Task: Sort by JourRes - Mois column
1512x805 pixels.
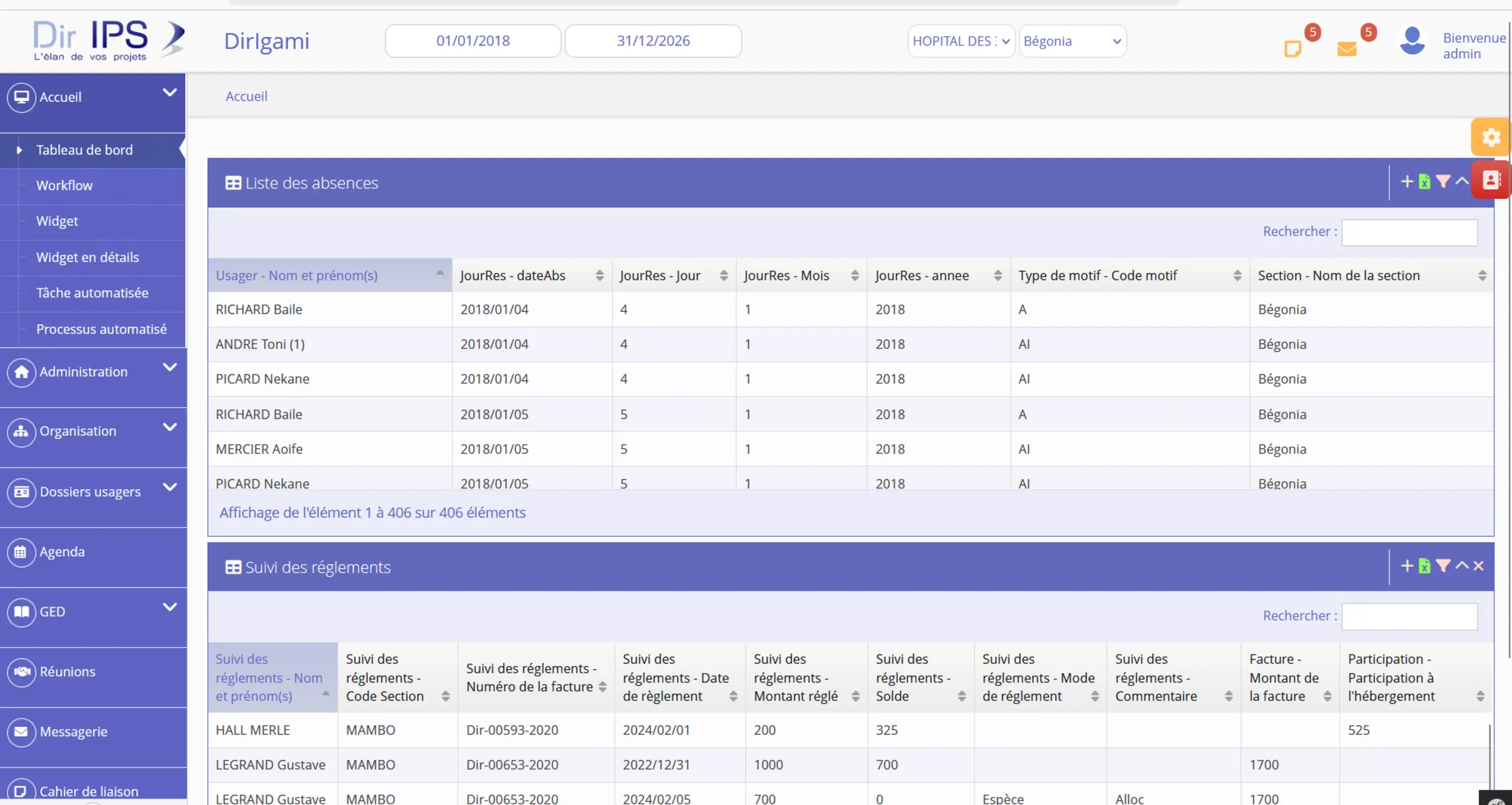Action: point(801,276)
